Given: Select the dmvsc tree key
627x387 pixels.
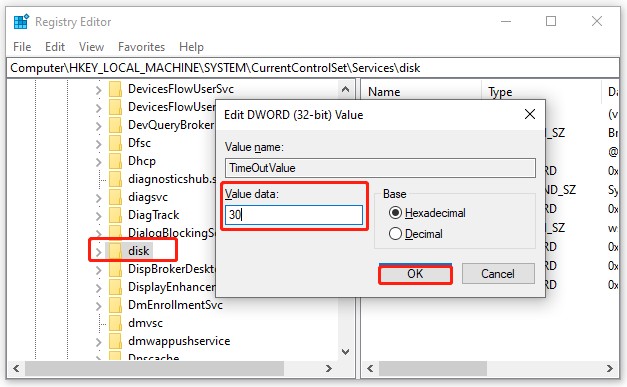Looking at the screenshot, I should [145, 323].
